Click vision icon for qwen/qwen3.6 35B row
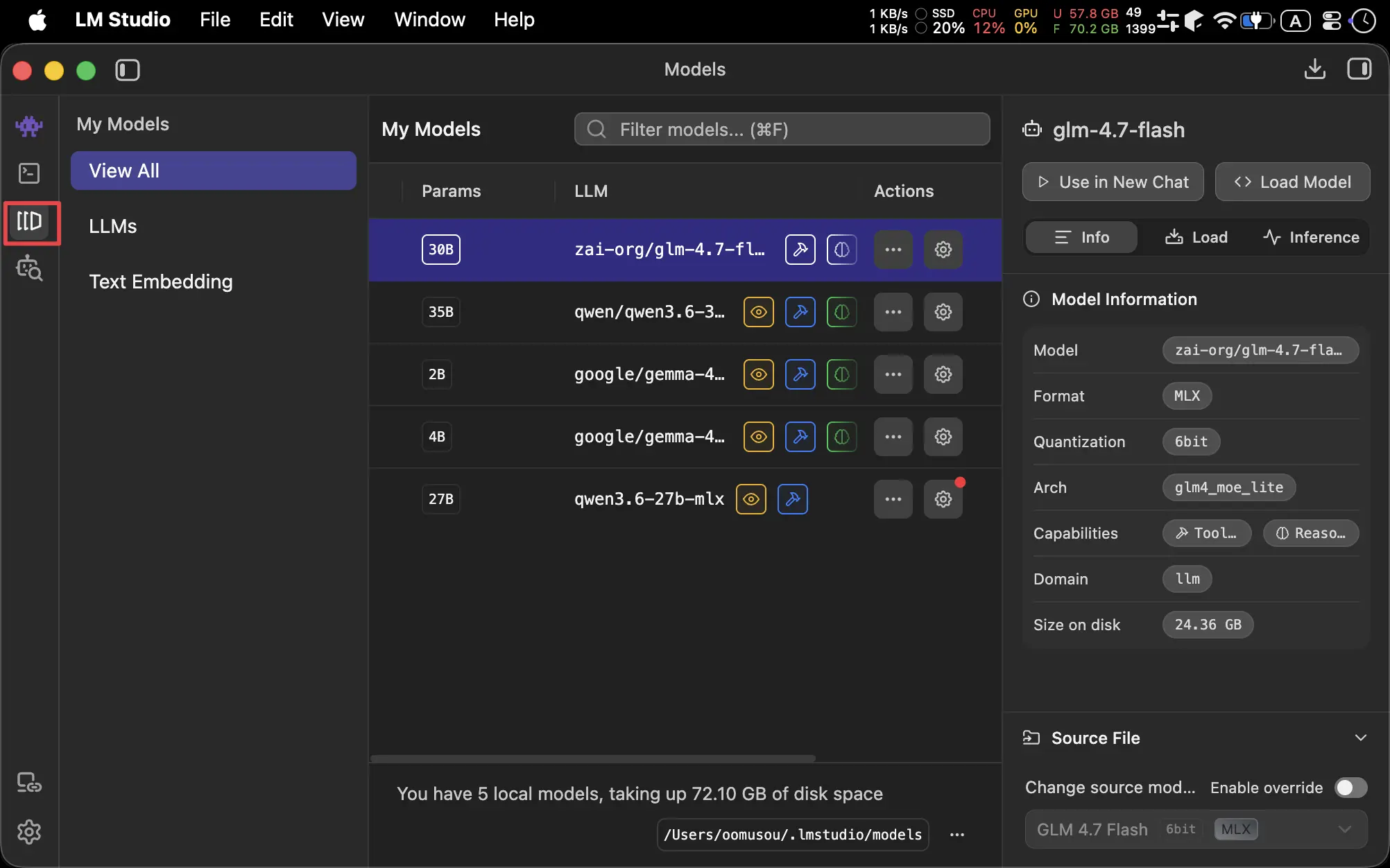 [x=759, y=312]
